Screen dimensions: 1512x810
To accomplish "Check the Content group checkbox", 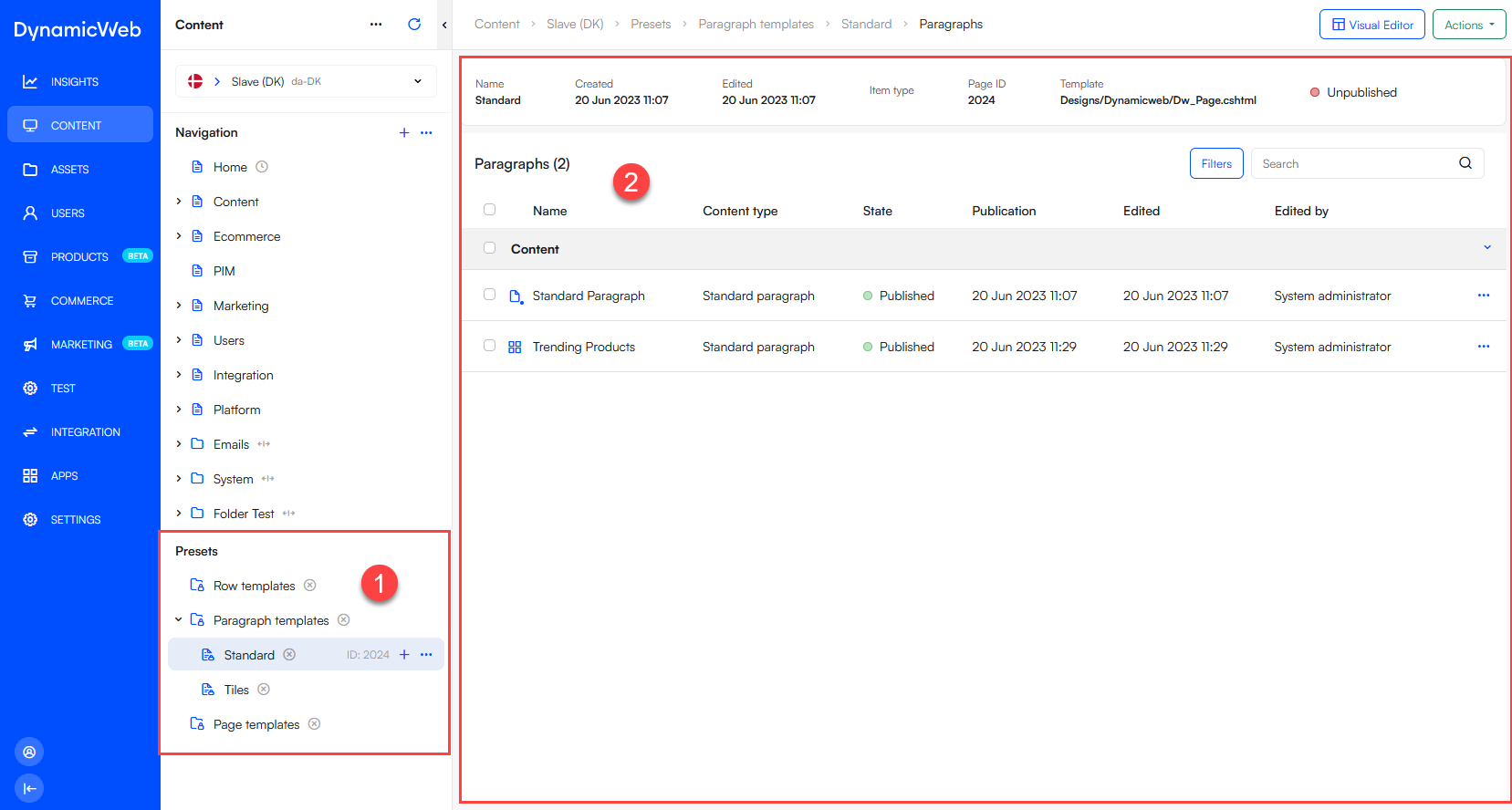I will [490, 248].
